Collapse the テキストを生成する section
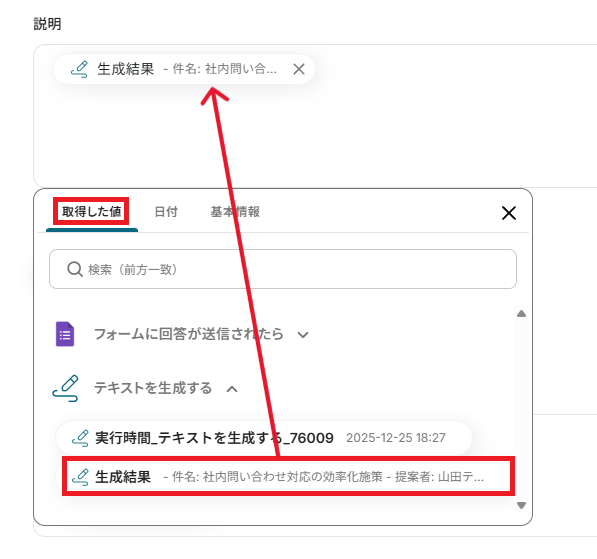Viewport: 597px width, 559px height. 232,389
